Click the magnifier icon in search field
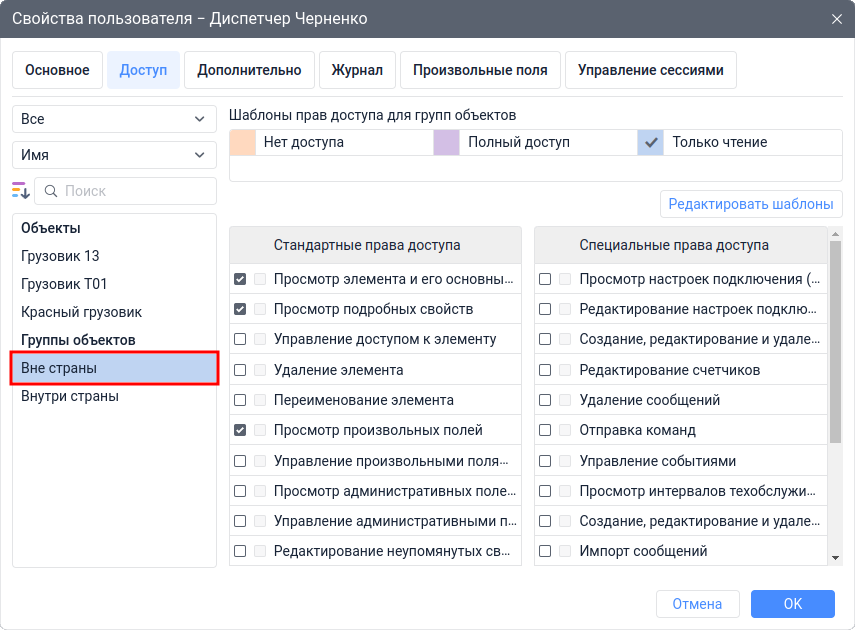The width and height of the screenshot is (855, 630). coord(50,191)
